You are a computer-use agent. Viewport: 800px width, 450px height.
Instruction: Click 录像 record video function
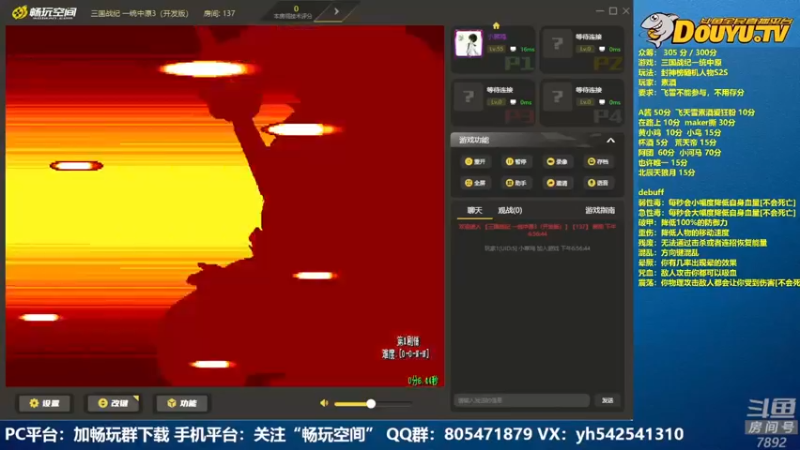click(x=557, y=161)
